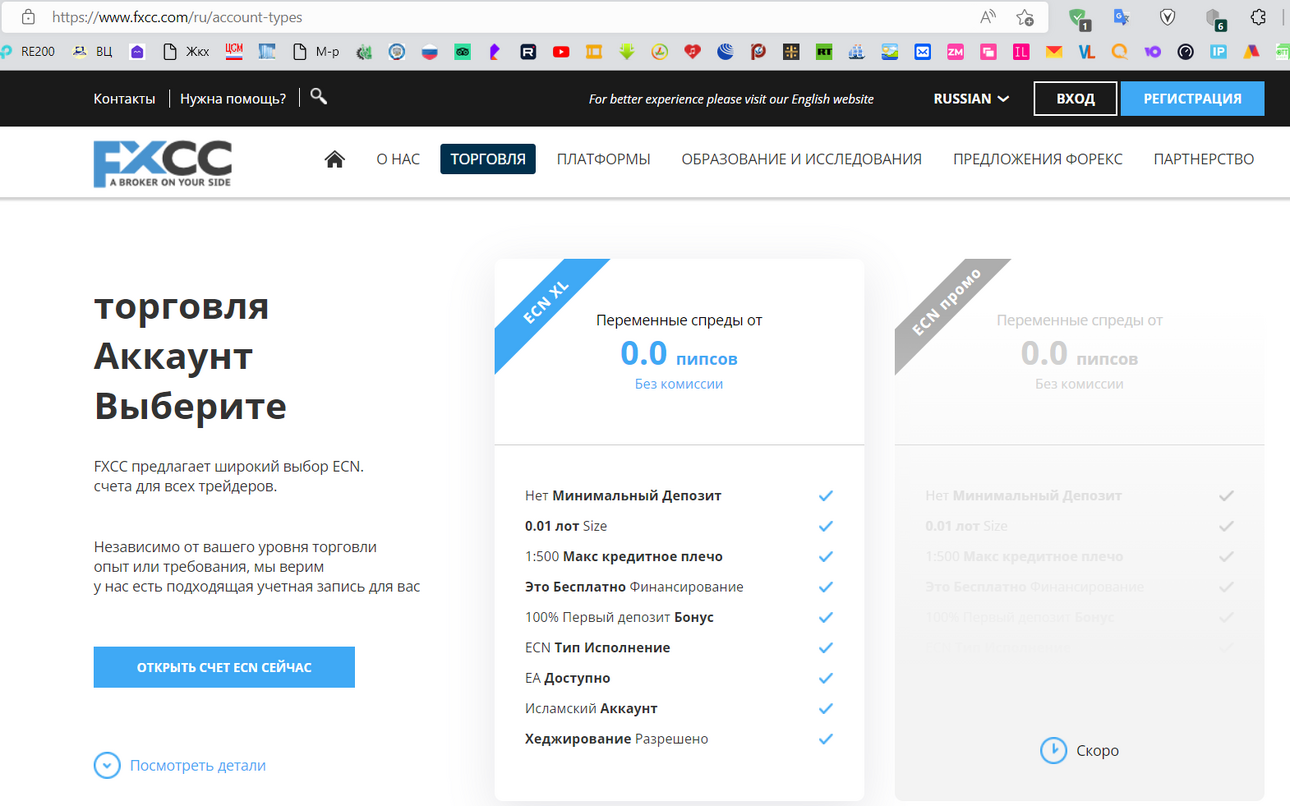Open ОБРАЗОВАНИЕ И ИССЛЕДОВАНИЯ menu
The image size is (1290, 806).
802,159
